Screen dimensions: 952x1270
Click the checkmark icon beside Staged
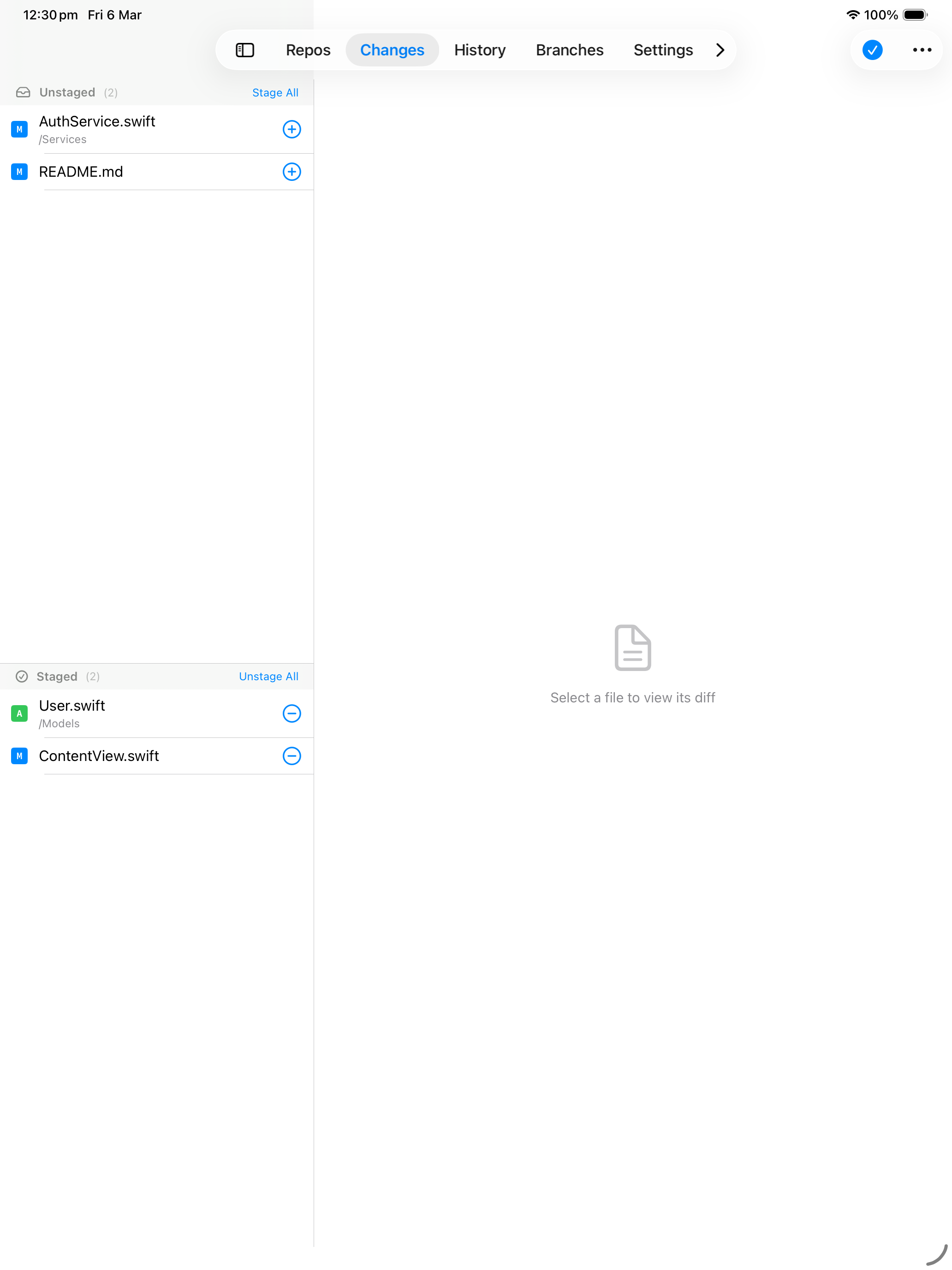pos(22,677)
